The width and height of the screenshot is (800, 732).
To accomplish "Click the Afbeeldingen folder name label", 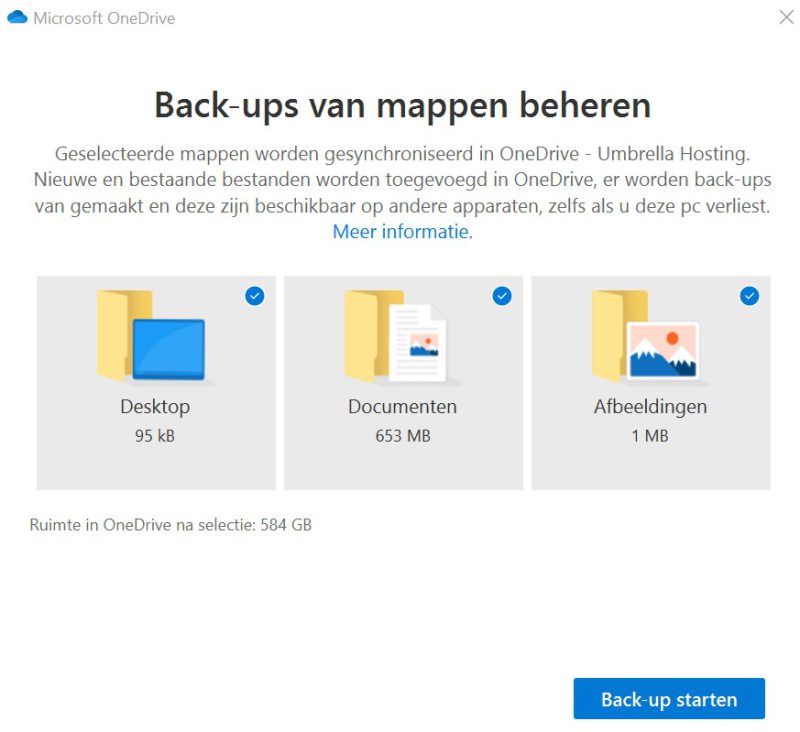I will pos(651,407).
